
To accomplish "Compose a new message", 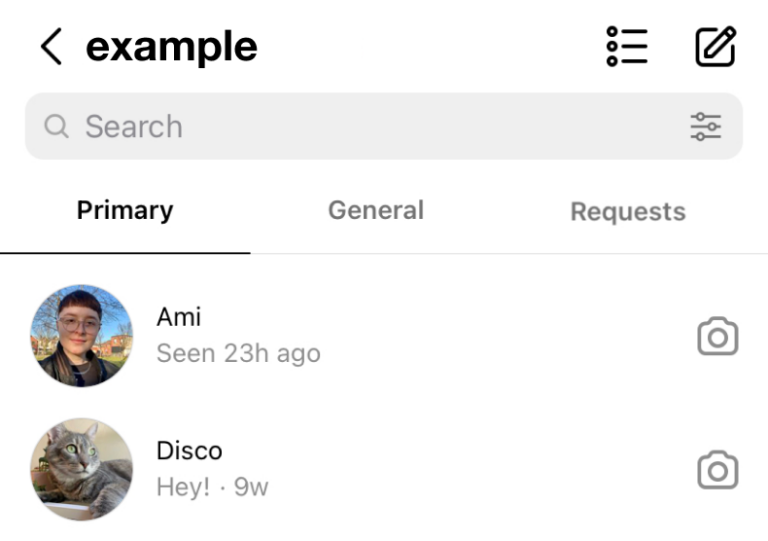I will (716, 46).
